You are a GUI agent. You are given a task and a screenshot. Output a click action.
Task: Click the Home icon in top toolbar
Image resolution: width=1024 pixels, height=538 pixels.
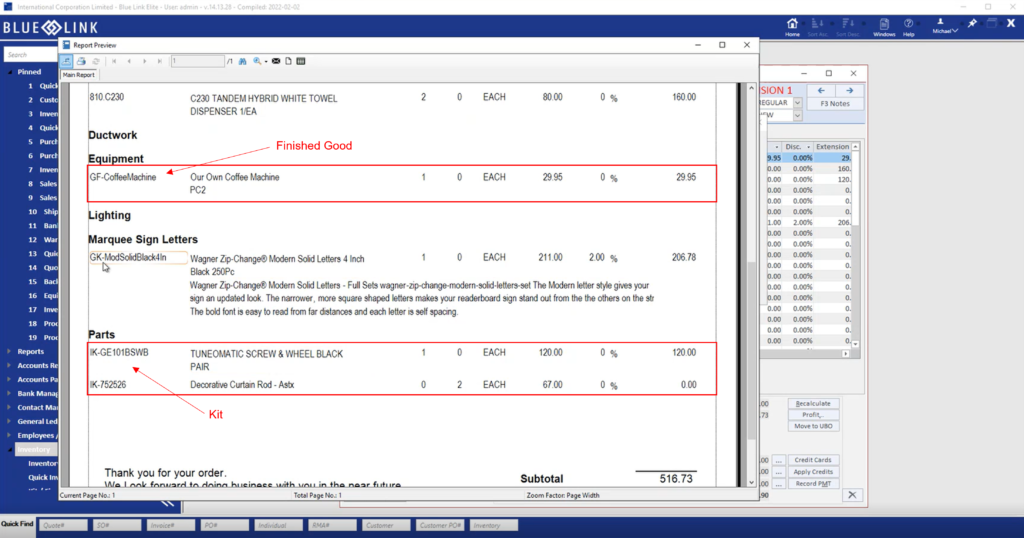click(x=792, y=26)
